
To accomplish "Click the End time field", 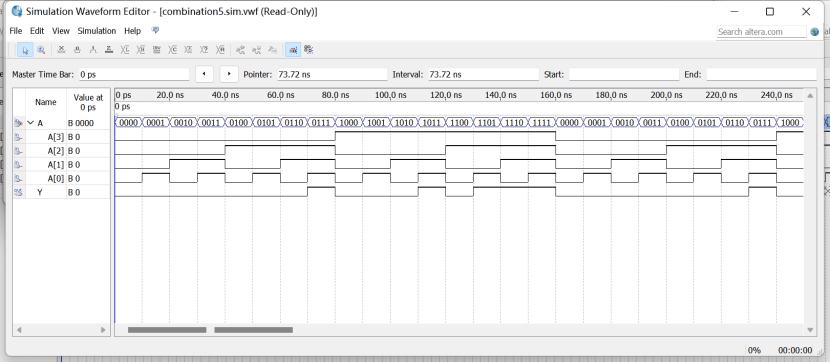I will (761, 75).
